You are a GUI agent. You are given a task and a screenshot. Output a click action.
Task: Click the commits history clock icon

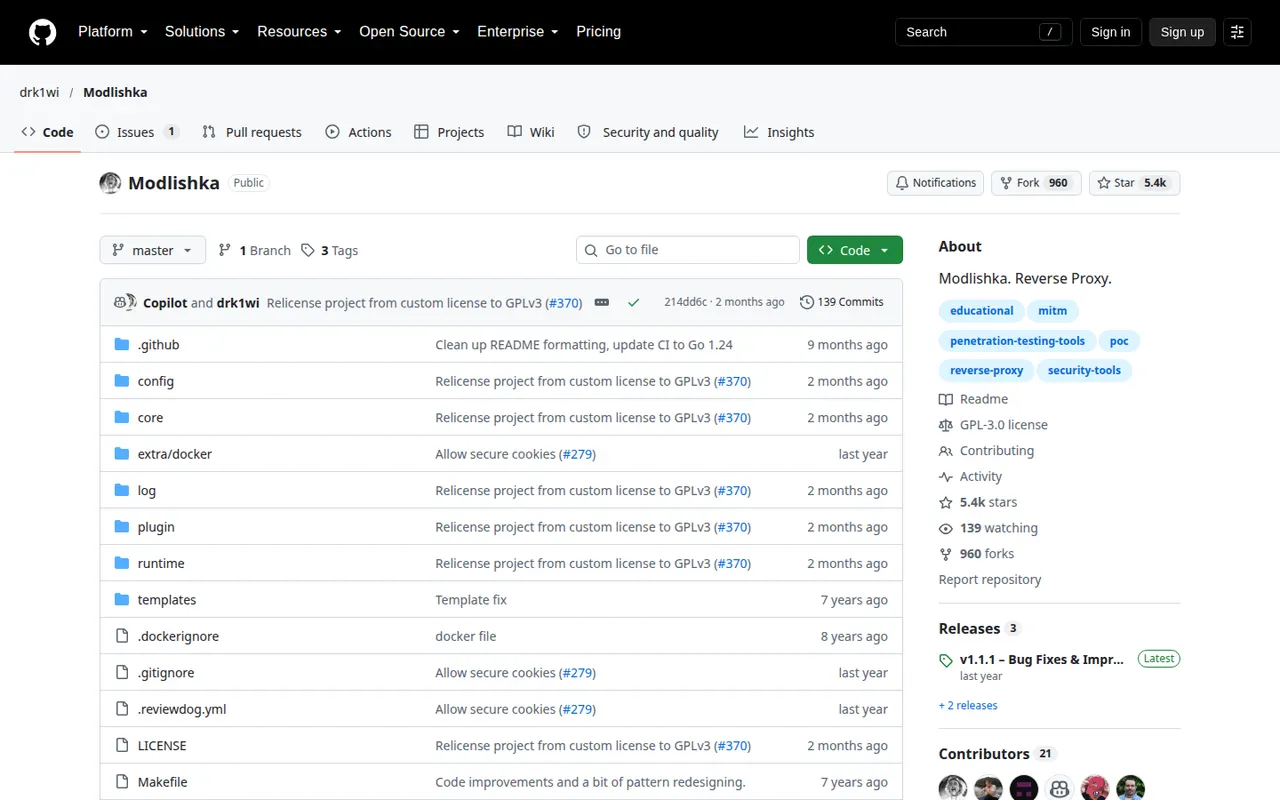point(807,302)
